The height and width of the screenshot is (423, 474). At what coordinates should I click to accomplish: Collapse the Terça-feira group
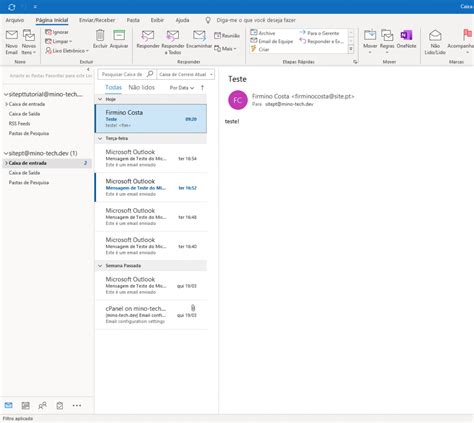pos(100,138)
